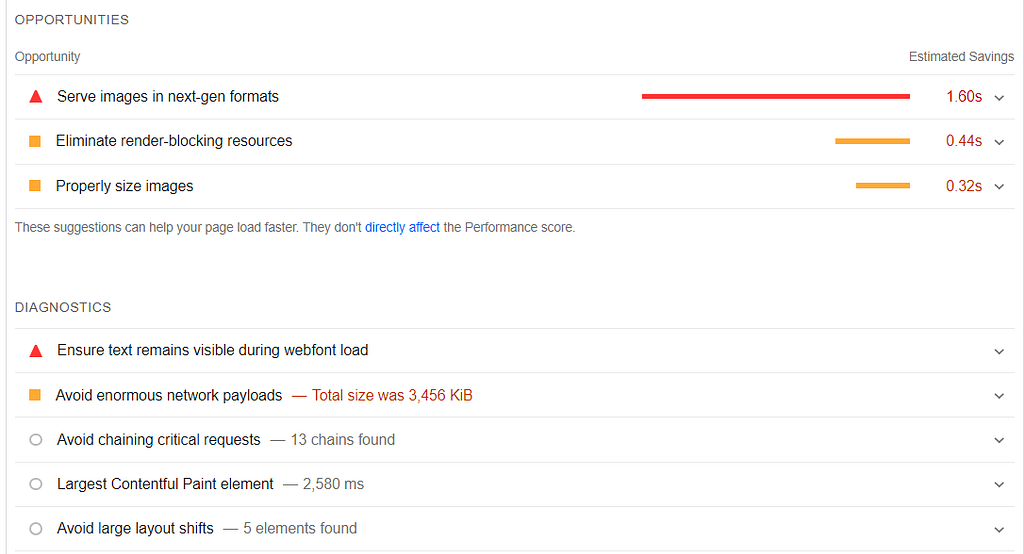Open the 'directly affect' link
The width and height of the screenshot is (1024, 554).
click(x=402, y=227)
